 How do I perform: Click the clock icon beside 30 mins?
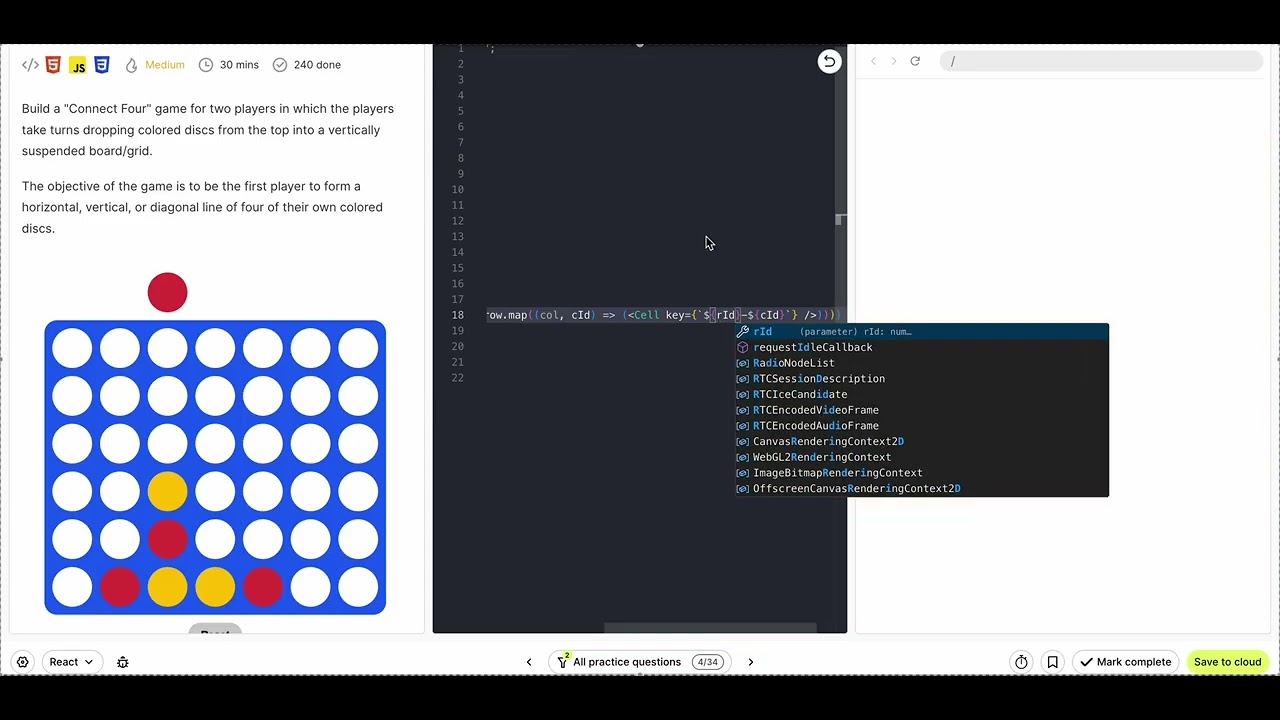point(206,65)
